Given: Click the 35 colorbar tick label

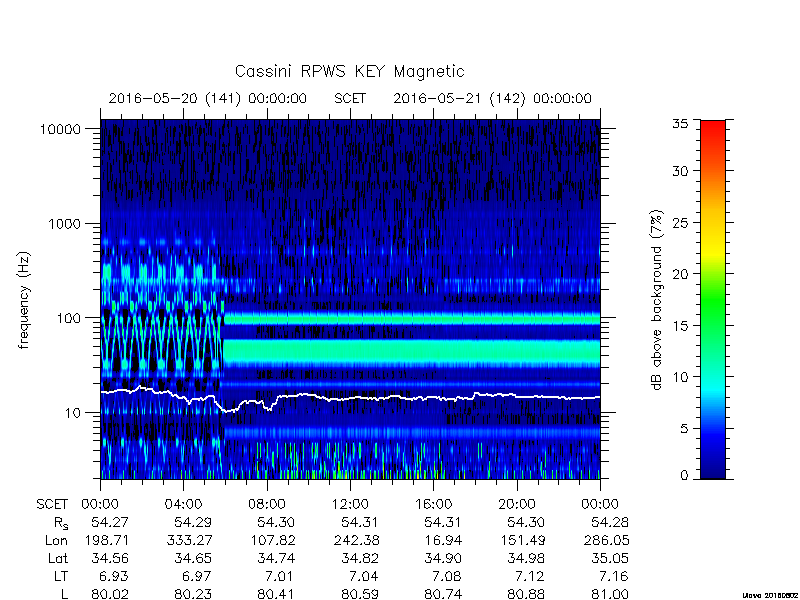Looking at the screenshot, I should [x=680, y=124].
